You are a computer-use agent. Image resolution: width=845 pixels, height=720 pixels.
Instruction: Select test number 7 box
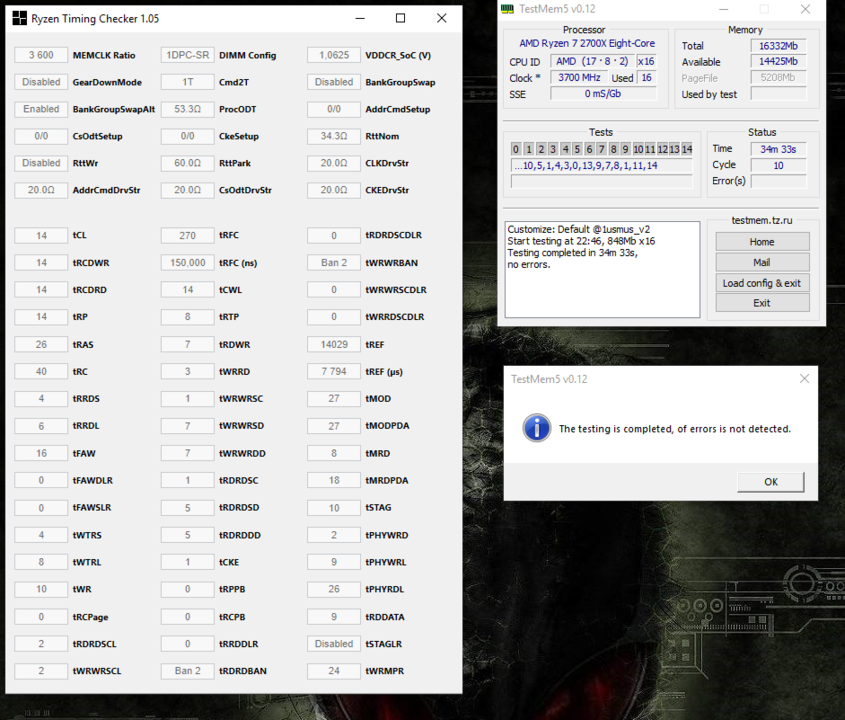pos(601,149)
